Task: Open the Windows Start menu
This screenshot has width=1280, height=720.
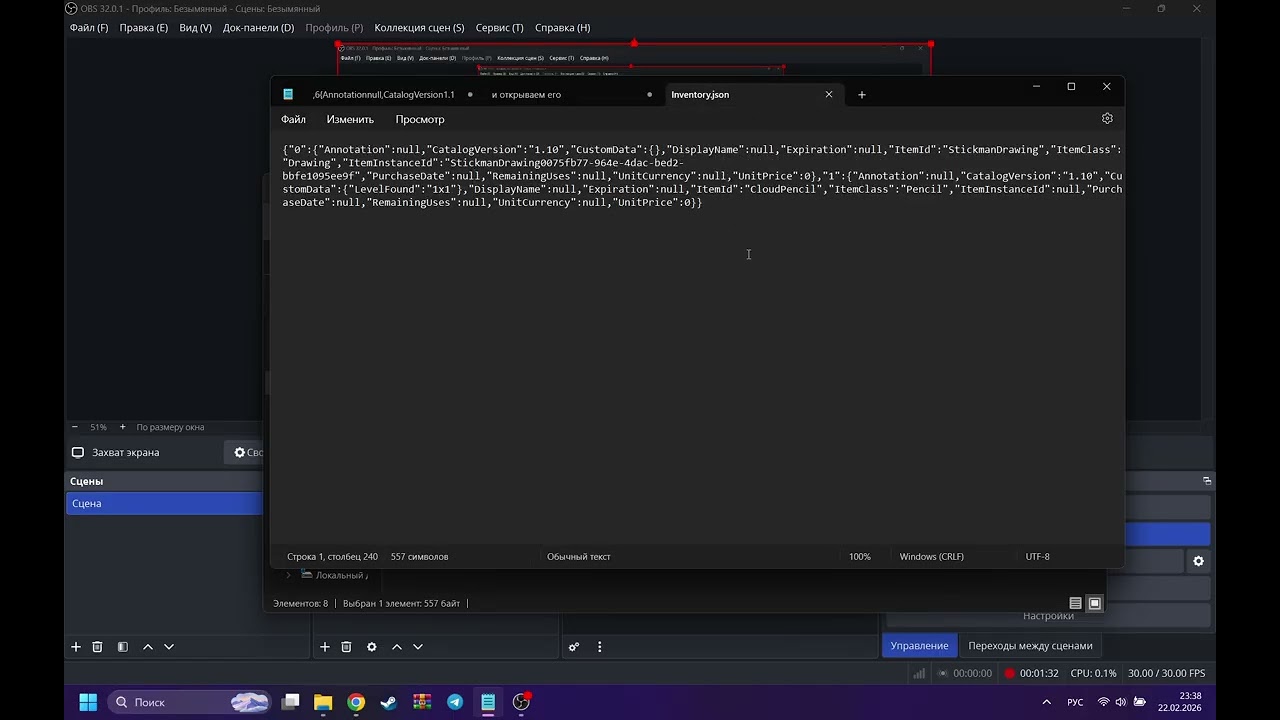Action: pyautogui.click(x=88, y=702)
